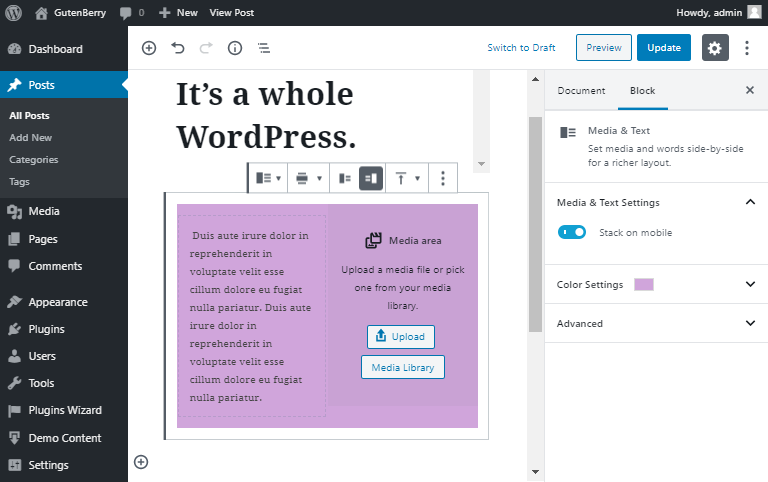Click the post title It's a whole WordPress
The image size is (768, 482).
(266, 115)
